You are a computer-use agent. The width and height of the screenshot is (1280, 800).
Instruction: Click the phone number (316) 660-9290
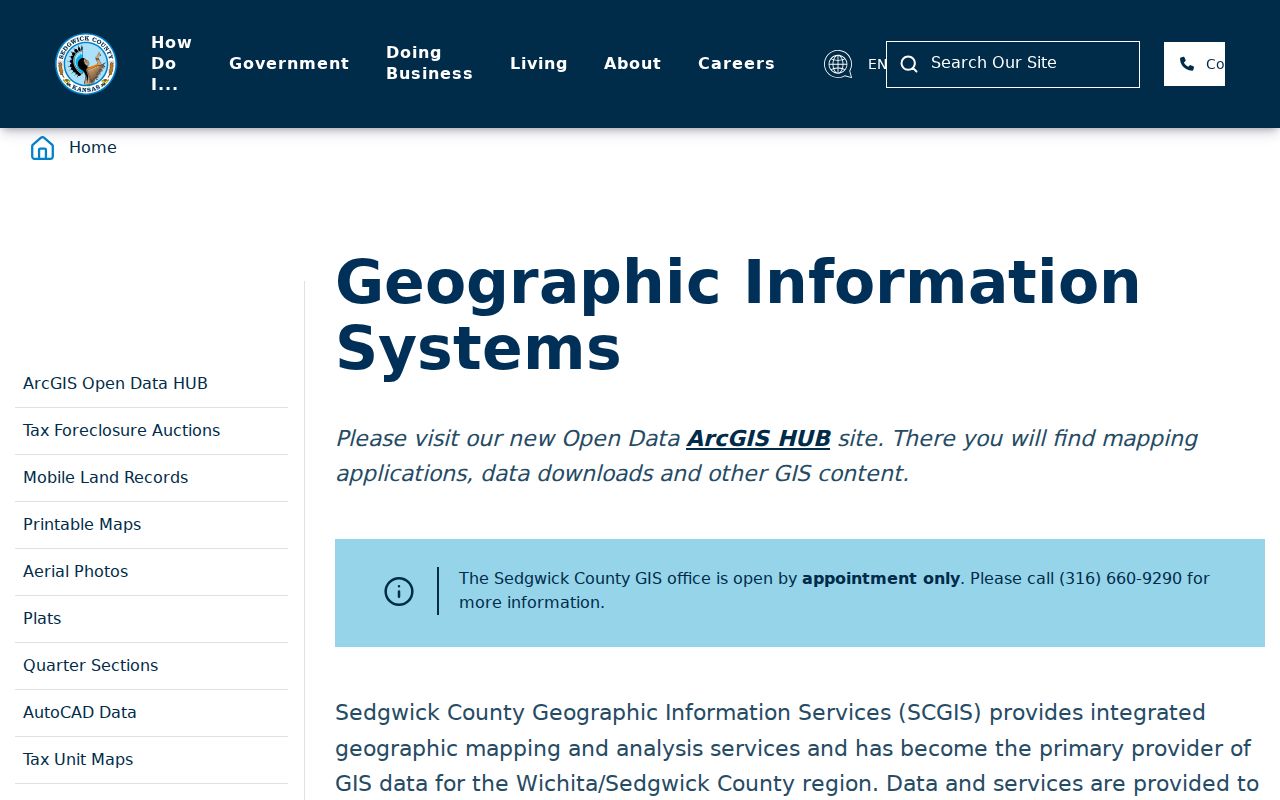1120,578
